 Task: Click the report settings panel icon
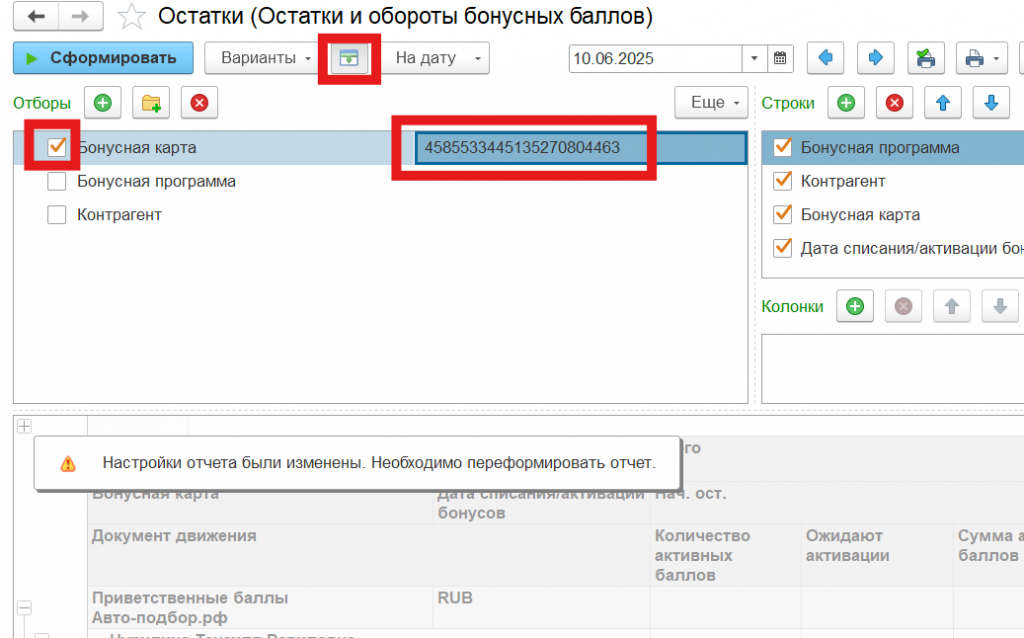[x=350, y=58]
